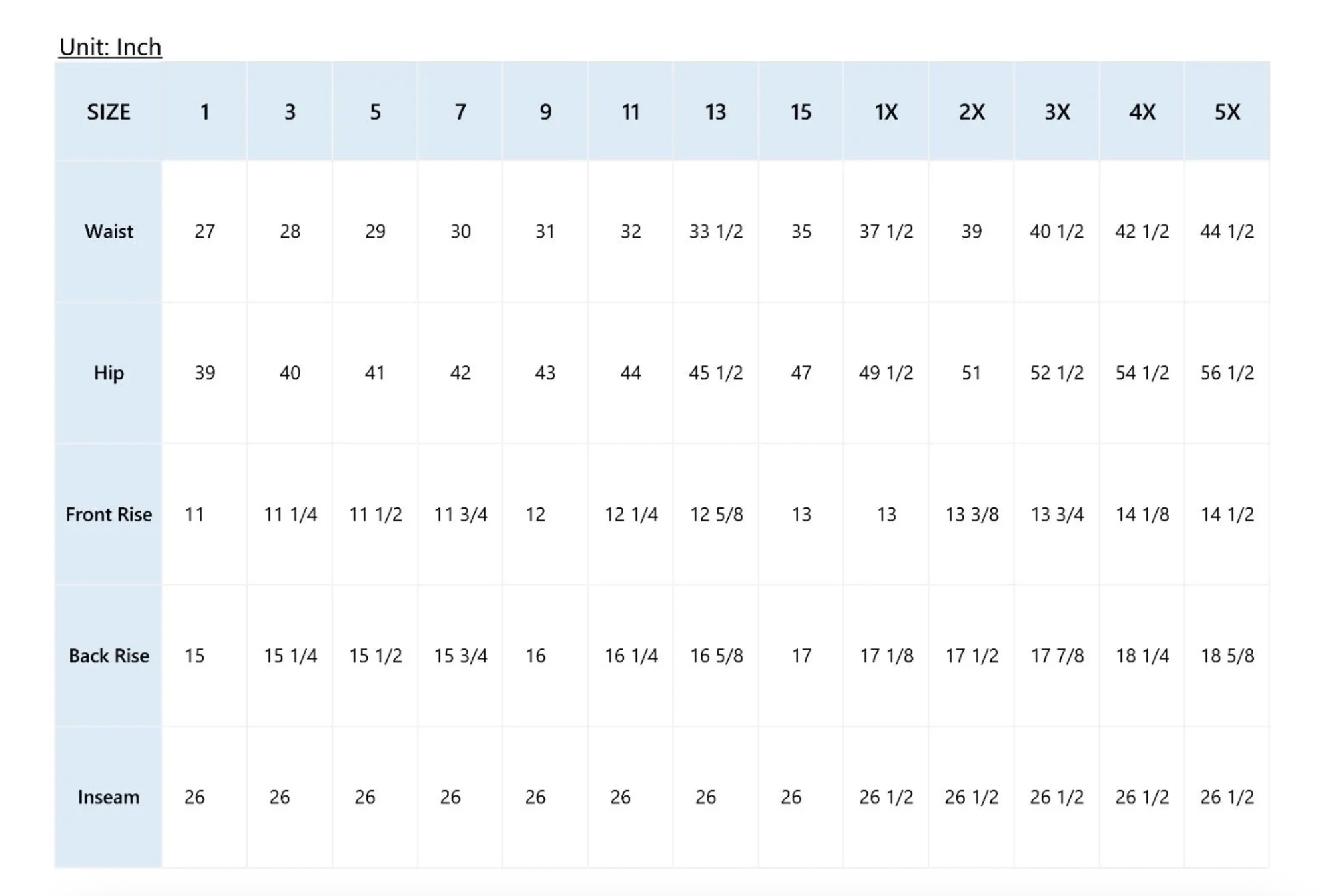Click the Unit: Inch underlined text

tap(110, 47)
